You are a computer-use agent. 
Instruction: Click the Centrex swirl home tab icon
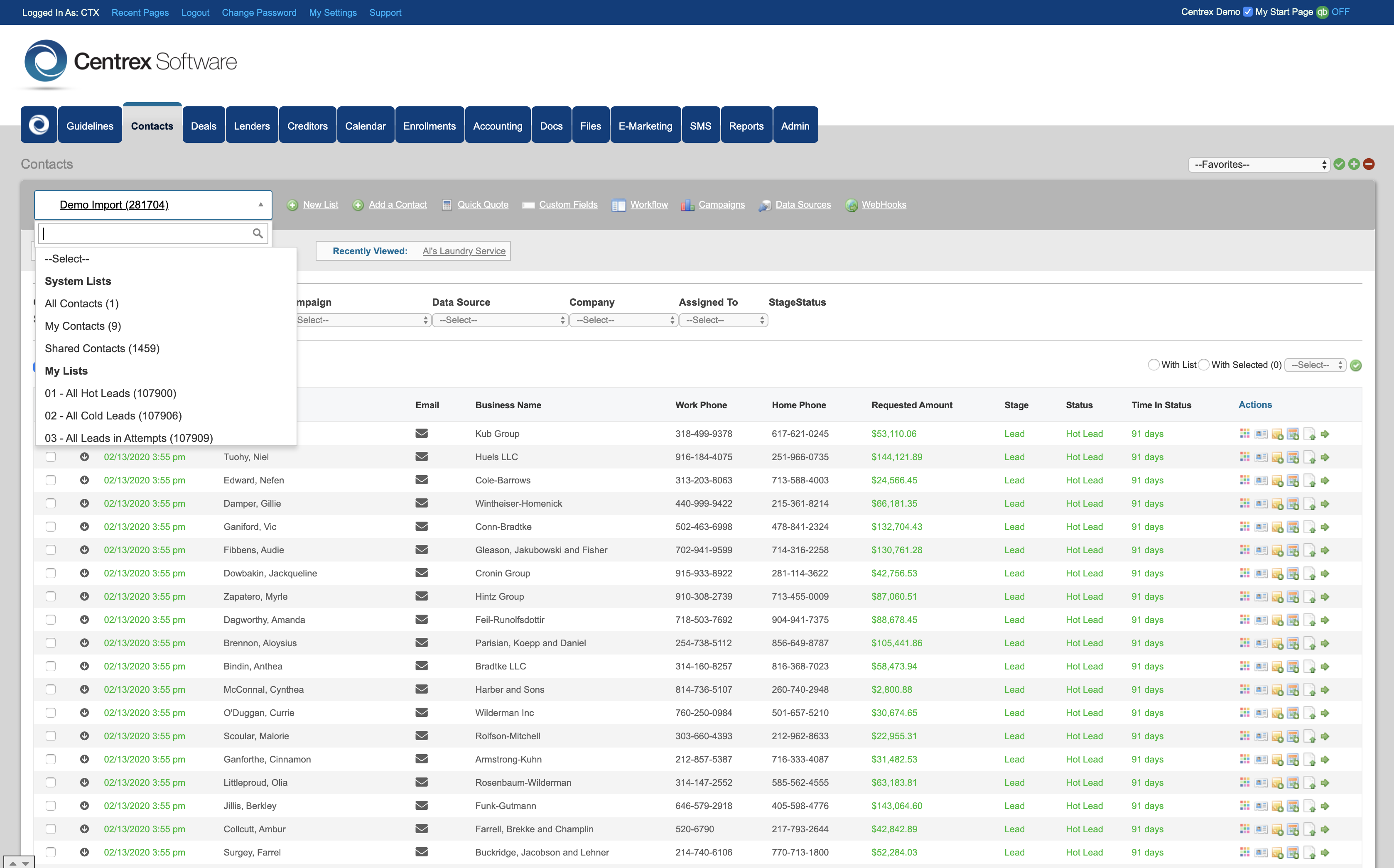pos(39,125)
